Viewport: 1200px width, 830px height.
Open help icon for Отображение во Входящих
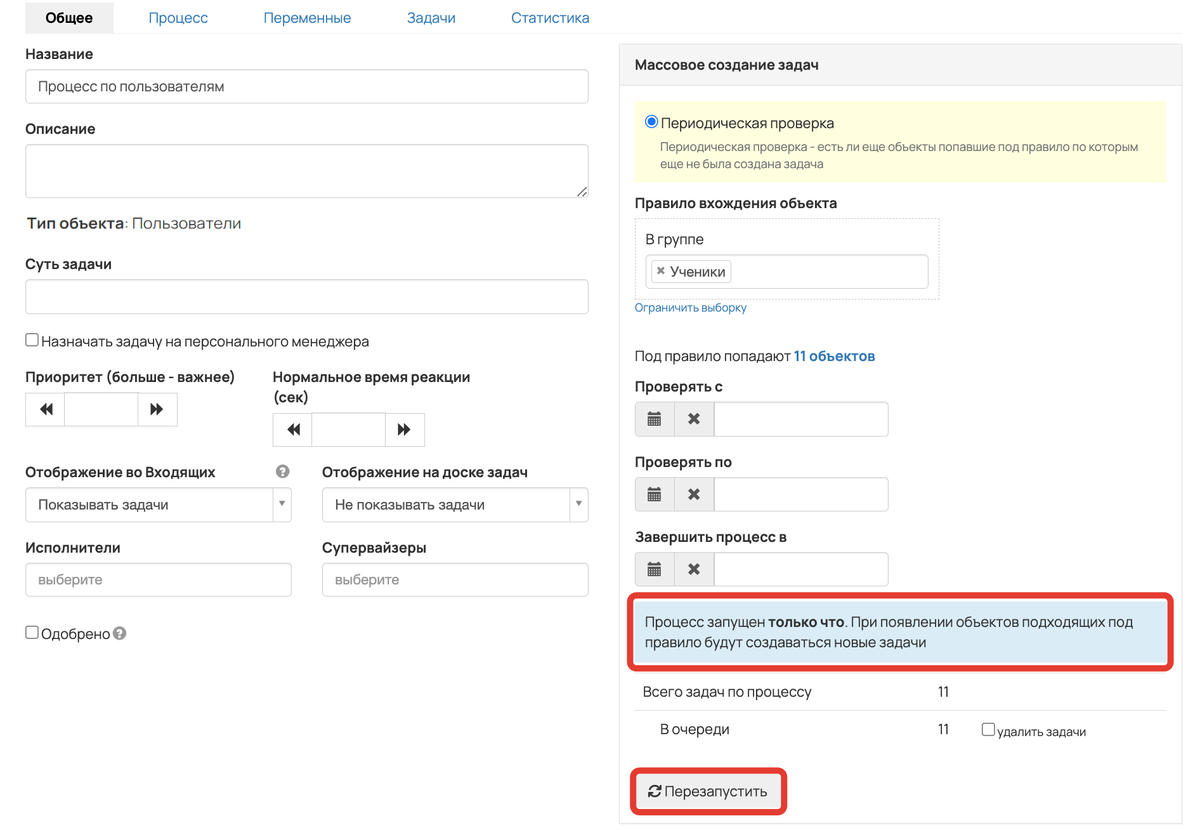pos(283,472)
